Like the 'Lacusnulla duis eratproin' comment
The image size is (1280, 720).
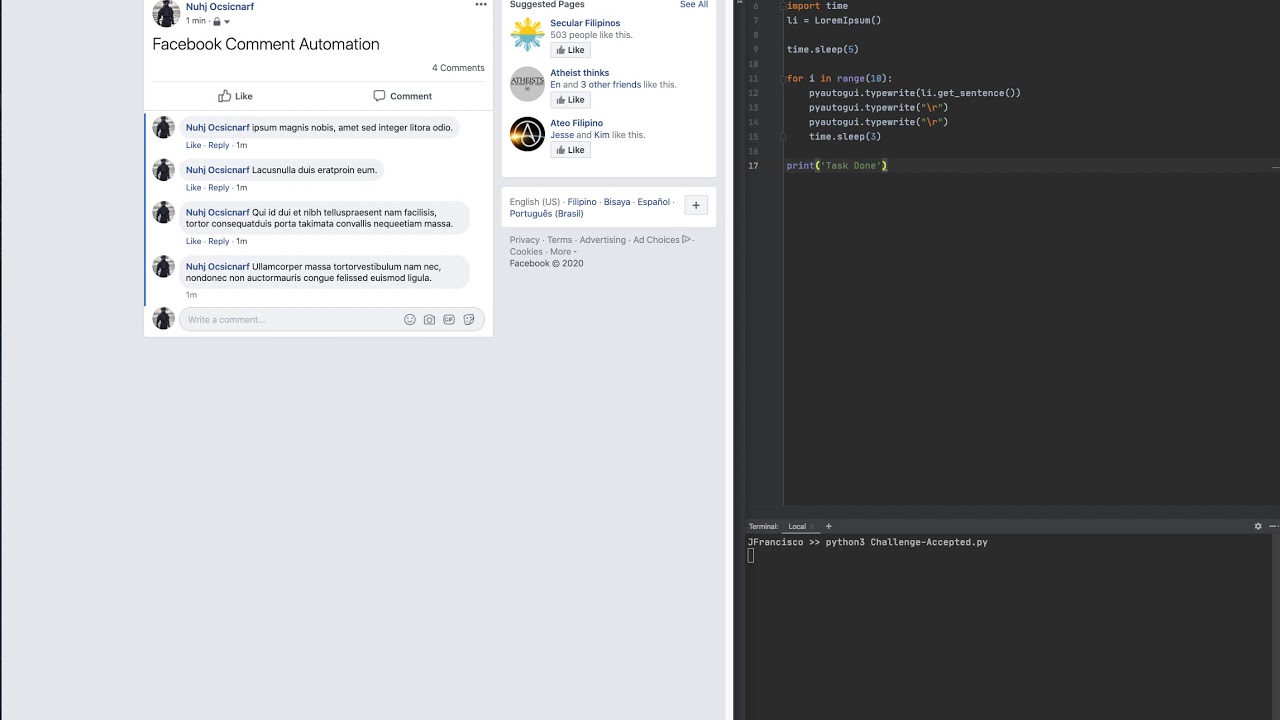[x=193, y=187]
